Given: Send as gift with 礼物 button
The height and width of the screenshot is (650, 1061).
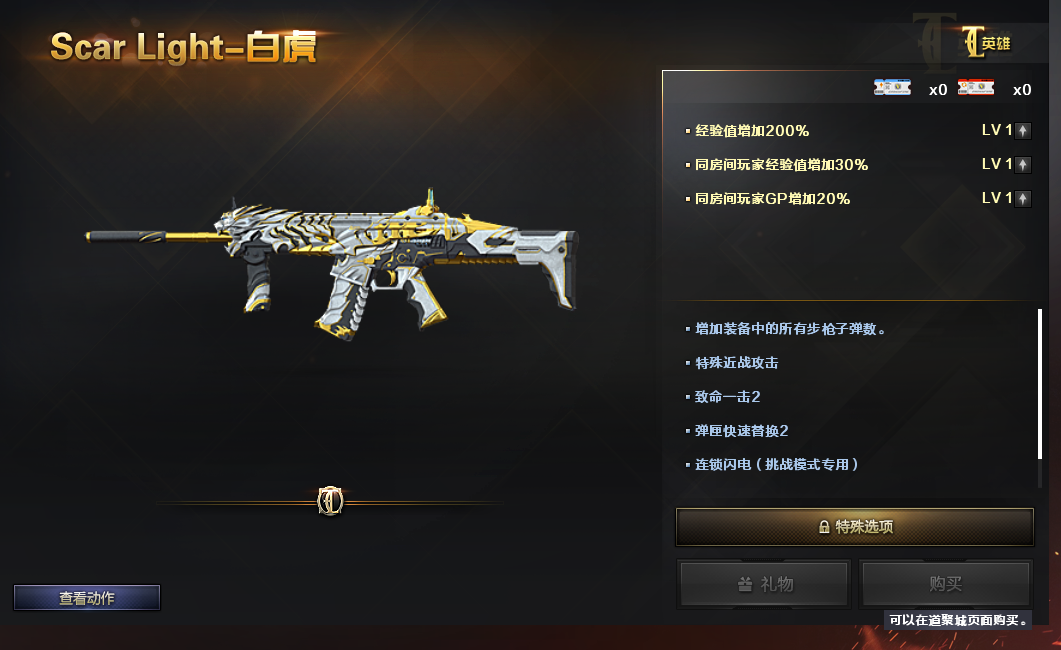Looking at the screenshot, I should tap(764, 584).
